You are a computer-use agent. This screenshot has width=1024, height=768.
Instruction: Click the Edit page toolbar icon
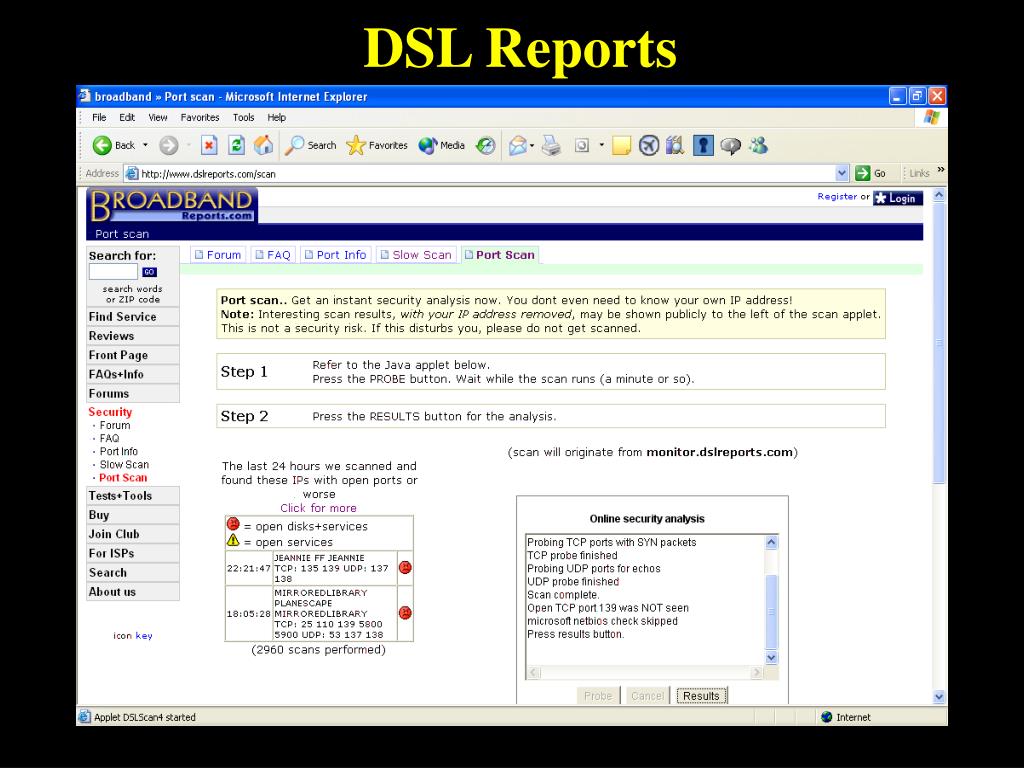[x=582, y=145]
